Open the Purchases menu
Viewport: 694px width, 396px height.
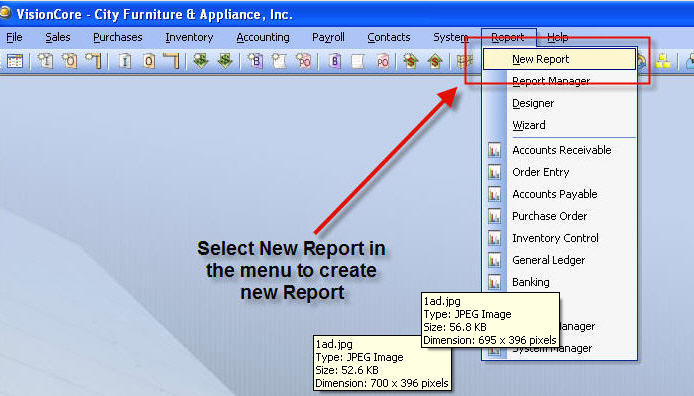(x=118, y=37)
